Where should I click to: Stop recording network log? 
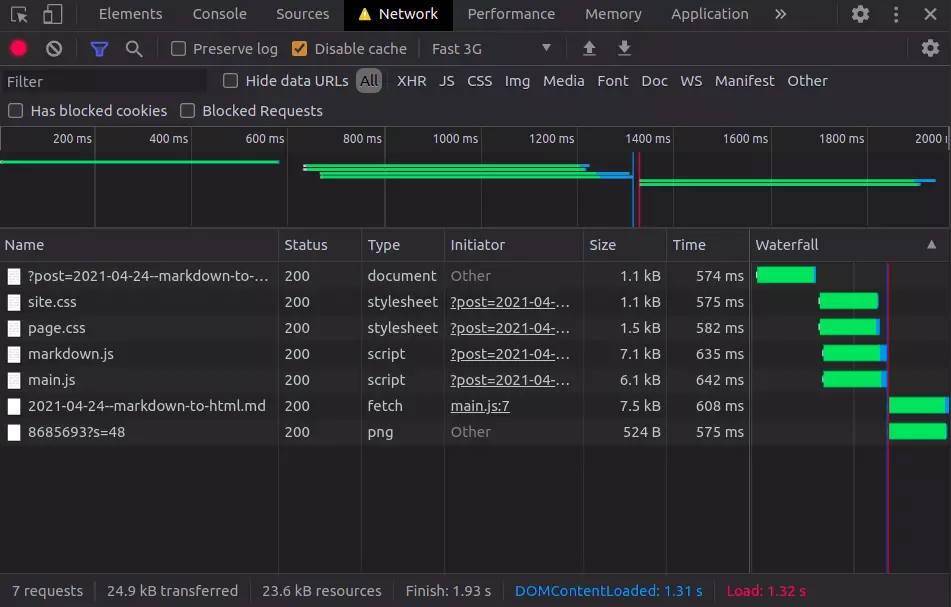tap(18, 49)
